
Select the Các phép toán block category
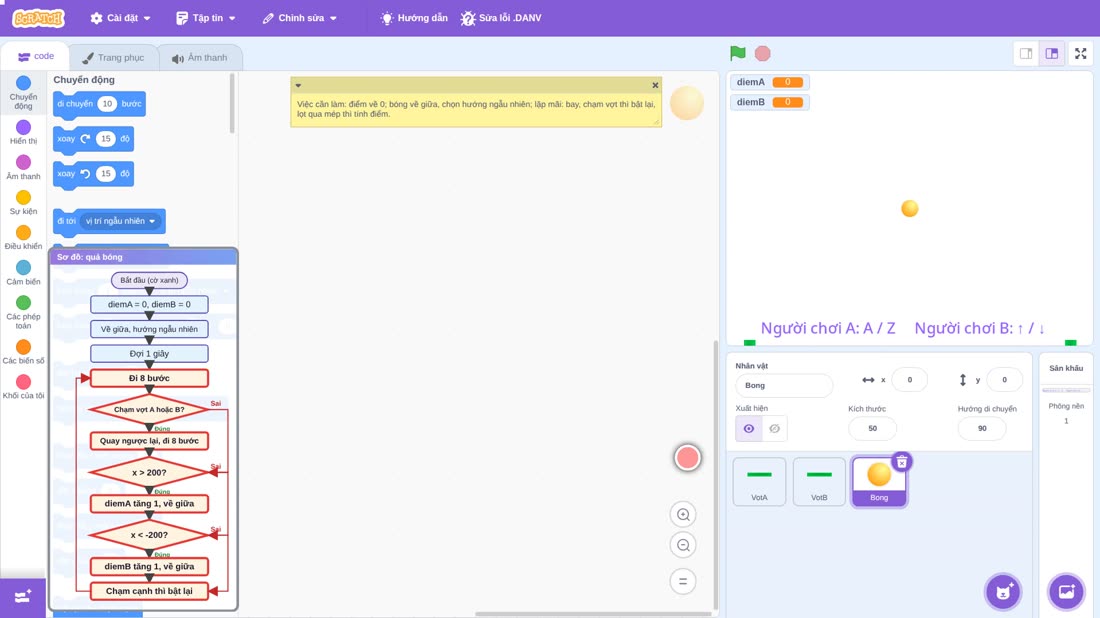click(23, 312)
